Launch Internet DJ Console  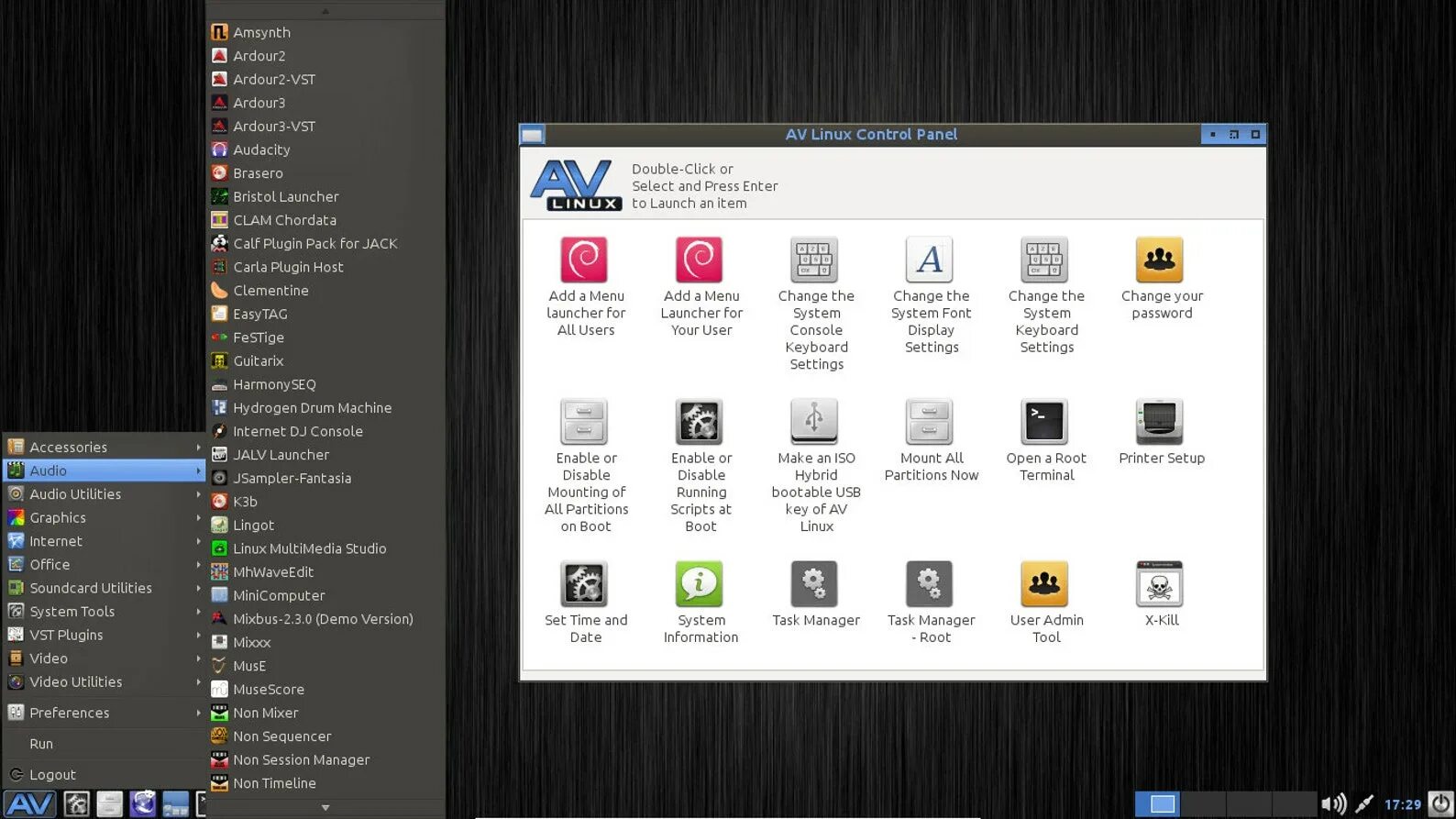[325, 431]
